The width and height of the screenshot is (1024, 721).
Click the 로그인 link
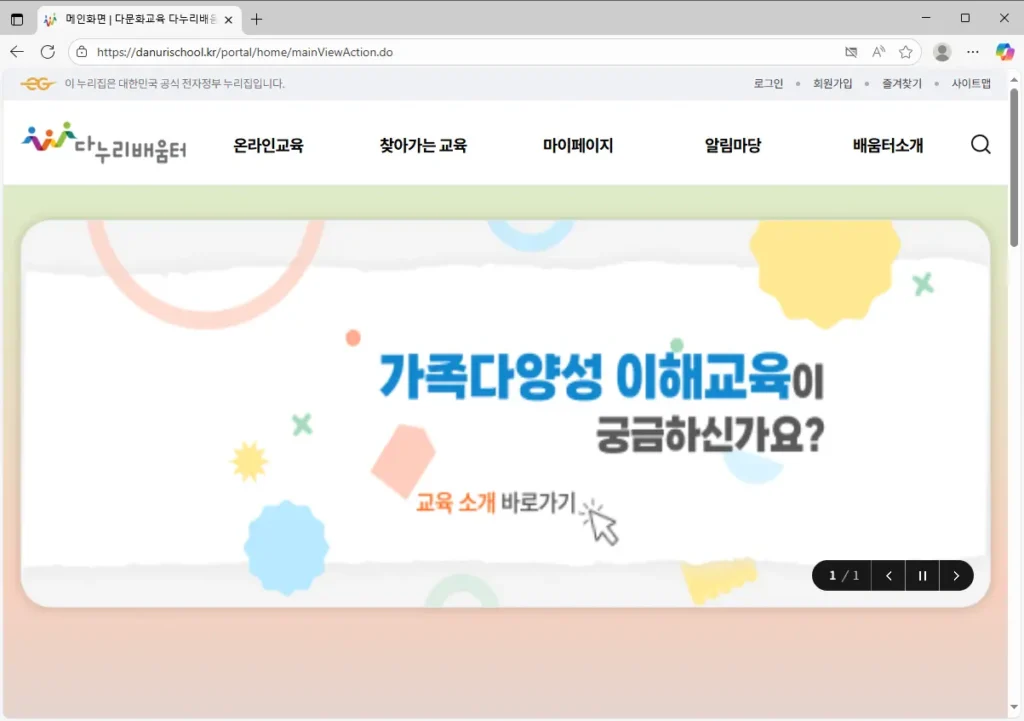coord(767,84)
